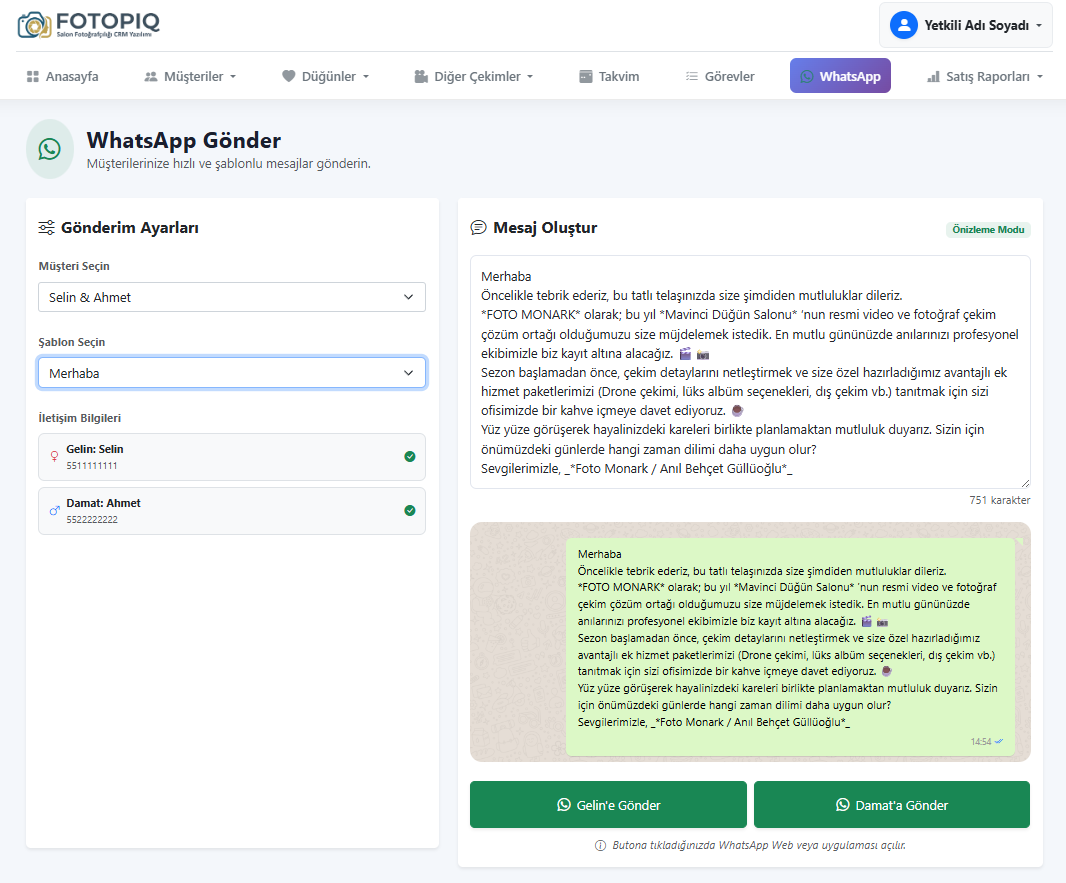The width and height of the screenshot is (1066, 883).
Task: Click the Önizleme Modu badge
Action: pyautogui.click(x=988, y=230)
